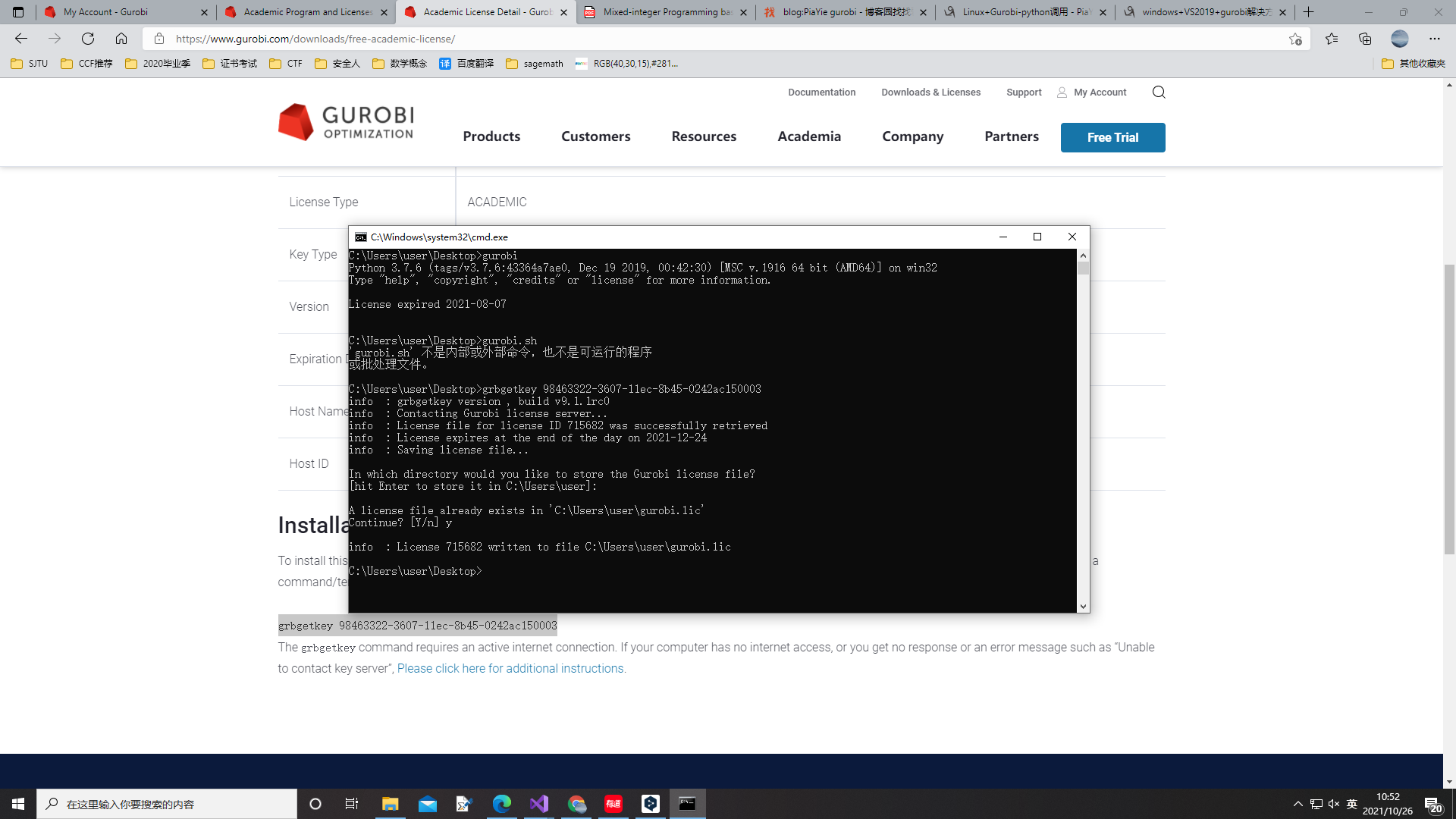Viewport: 1456px width, 819px height.
Task: Switch to Linux+Gurobi-python tab
Action: pyautogui.click(x=1025, y=12)
